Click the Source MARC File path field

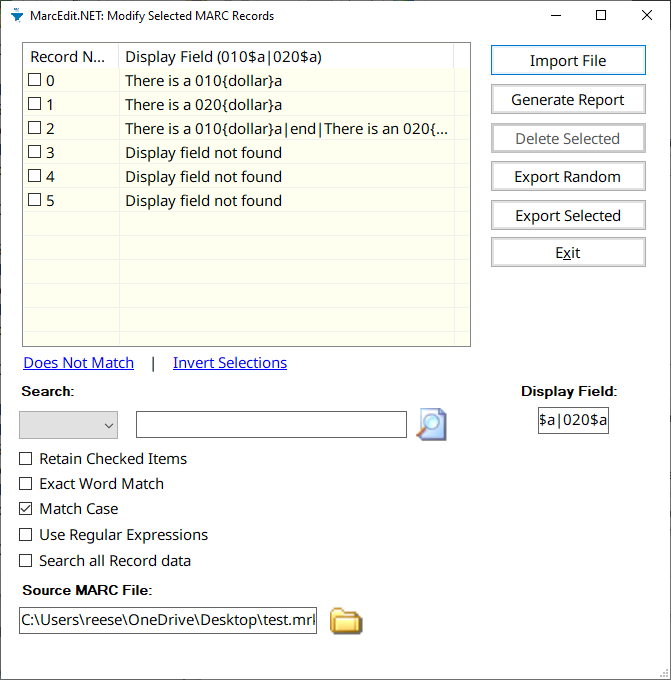168,620
